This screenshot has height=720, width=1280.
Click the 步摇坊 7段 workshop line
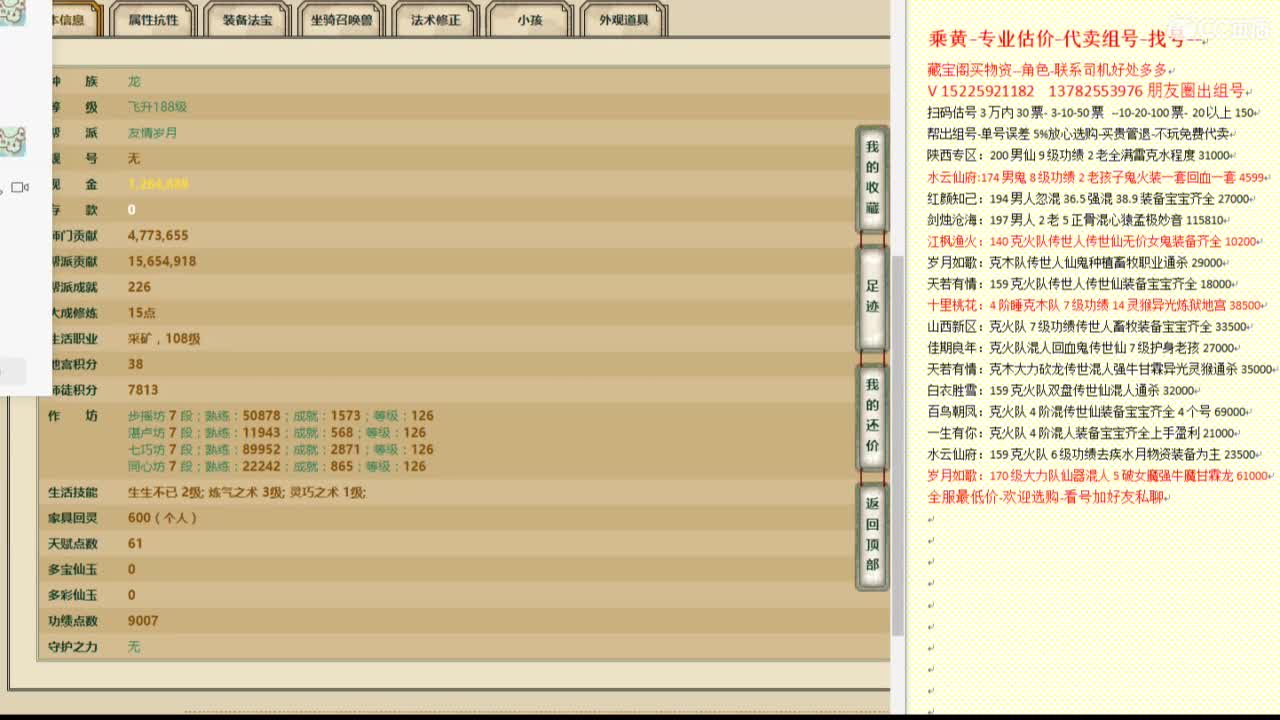[x=281, y=416]
